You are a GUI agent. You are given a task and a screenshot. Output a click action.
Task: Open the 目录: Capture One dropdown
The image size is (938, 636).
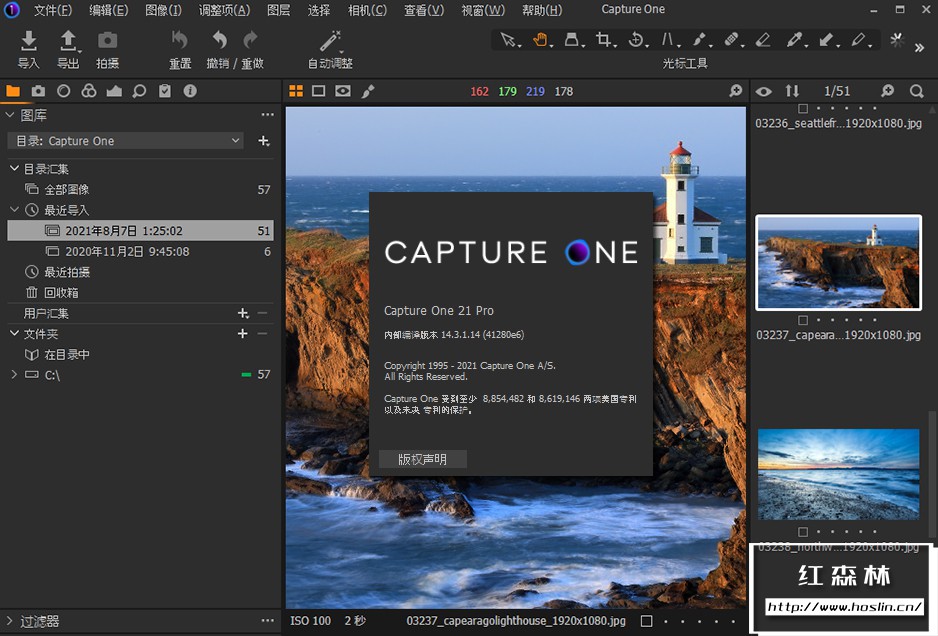tap(125, 141)
